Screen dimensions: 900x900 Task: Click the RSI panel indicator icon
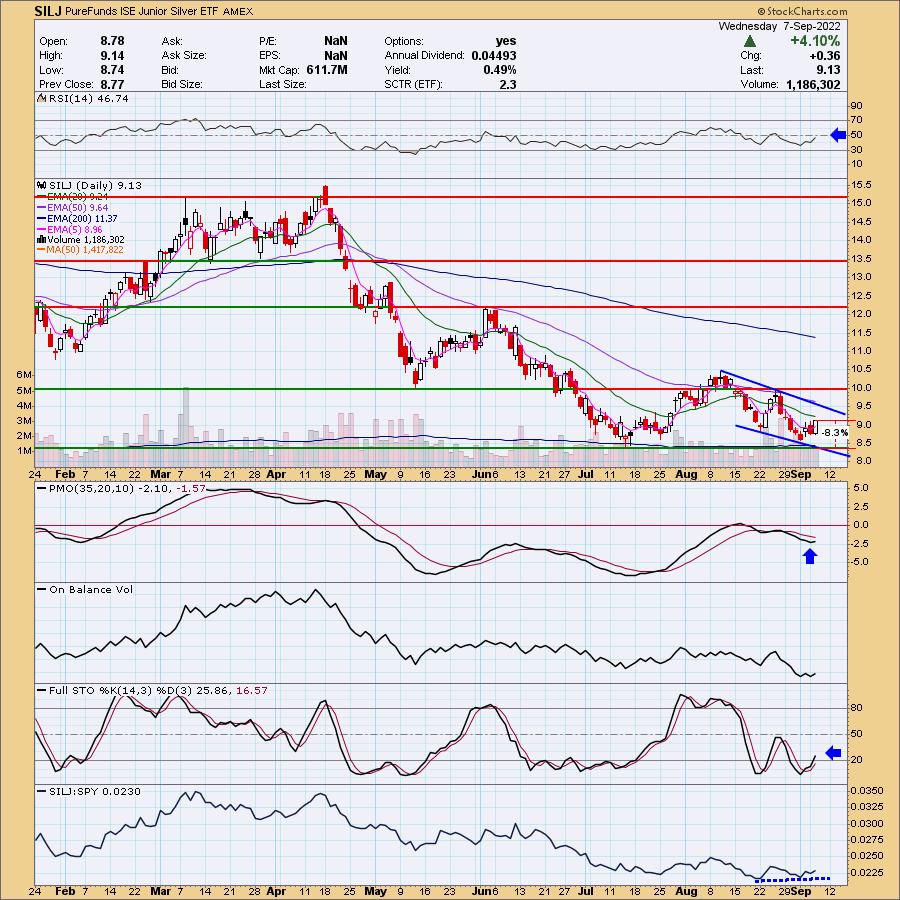click(42, 98)
